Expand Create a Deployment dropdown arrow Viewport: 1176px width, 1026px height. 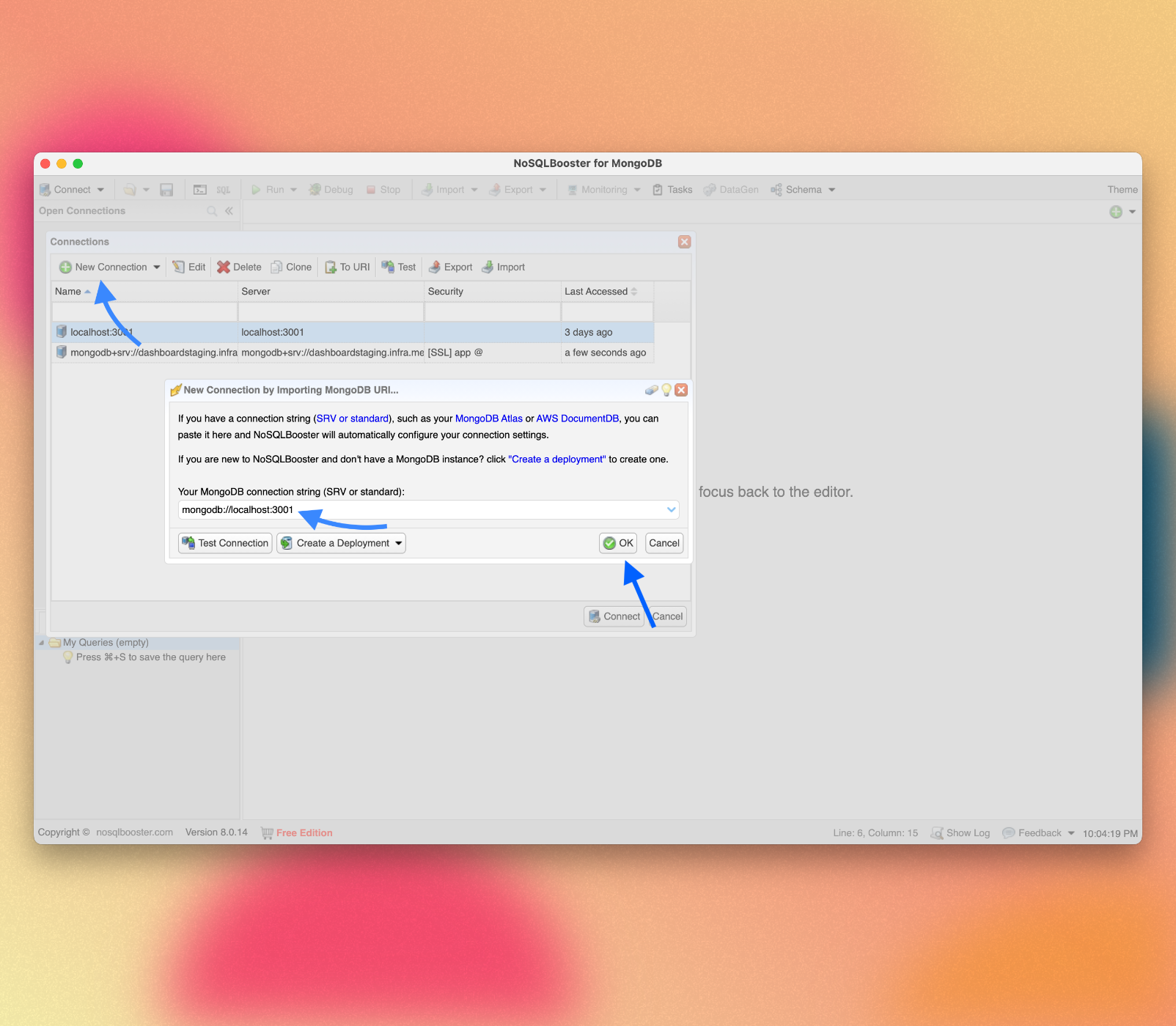[399, 543]
